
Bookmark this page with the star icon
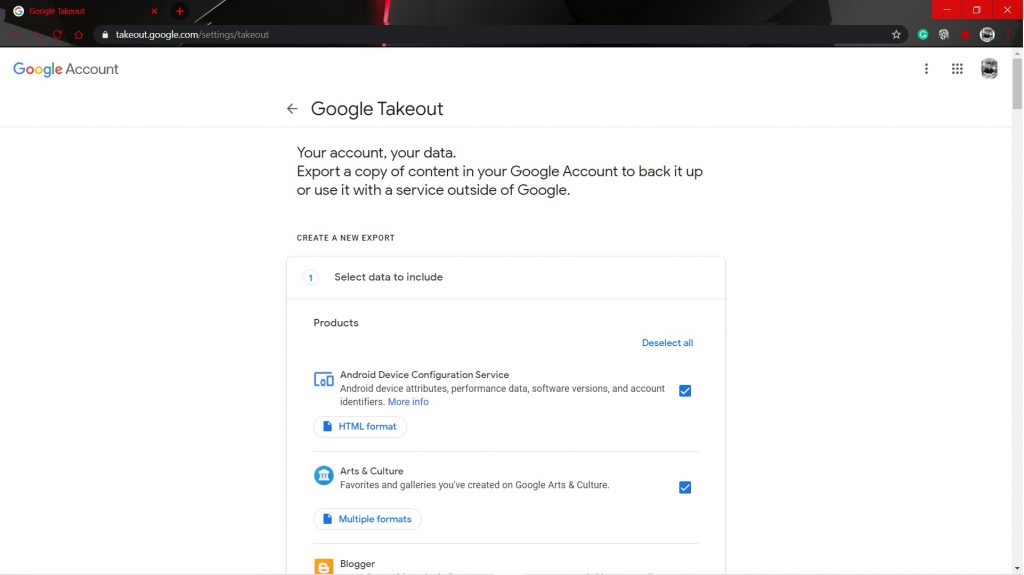pos(896,35)
